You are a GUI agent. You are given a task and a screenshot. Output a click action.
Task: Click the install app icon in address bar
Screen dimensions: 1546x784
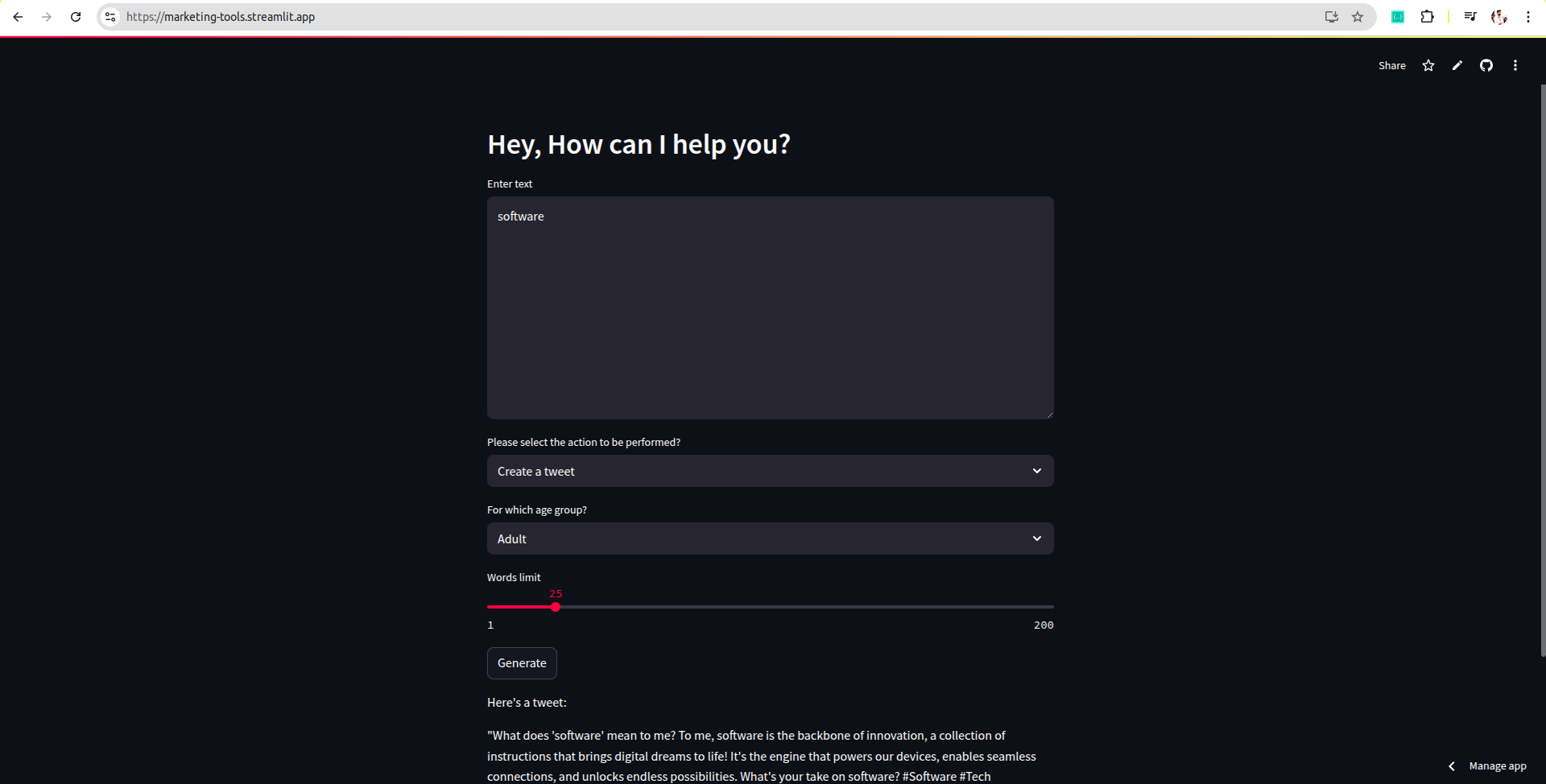[1331, 17]
